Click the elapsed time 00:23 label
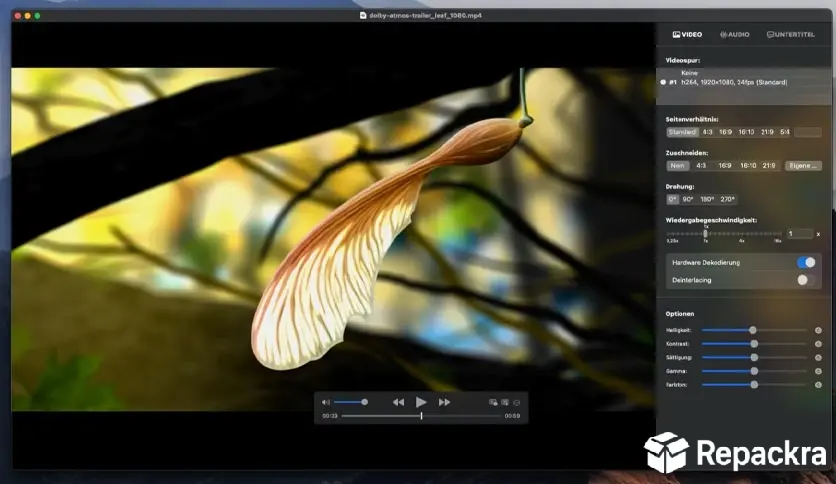 [329, 416]
